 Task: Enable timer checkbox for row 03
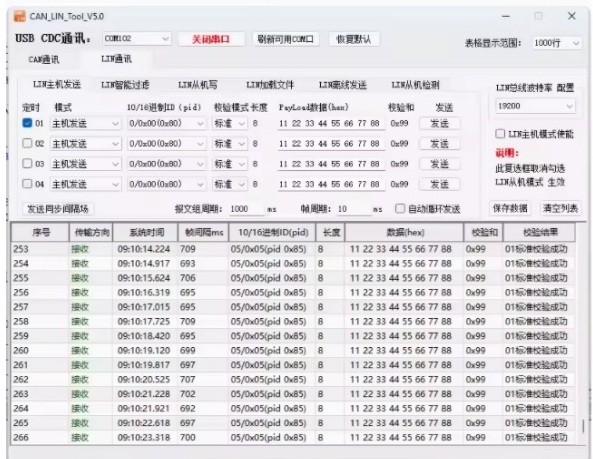27,164
